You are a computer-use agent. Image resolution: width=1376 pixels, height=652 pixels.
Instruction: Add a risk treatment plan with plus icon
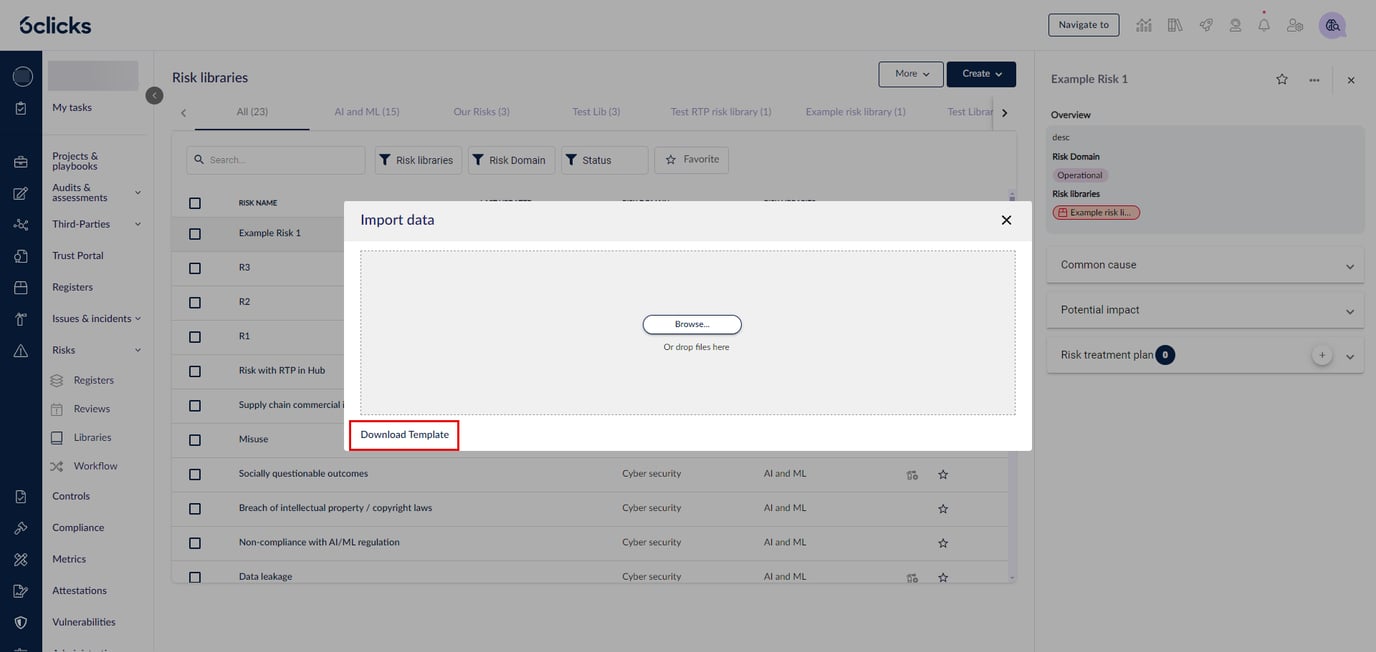1322,355
